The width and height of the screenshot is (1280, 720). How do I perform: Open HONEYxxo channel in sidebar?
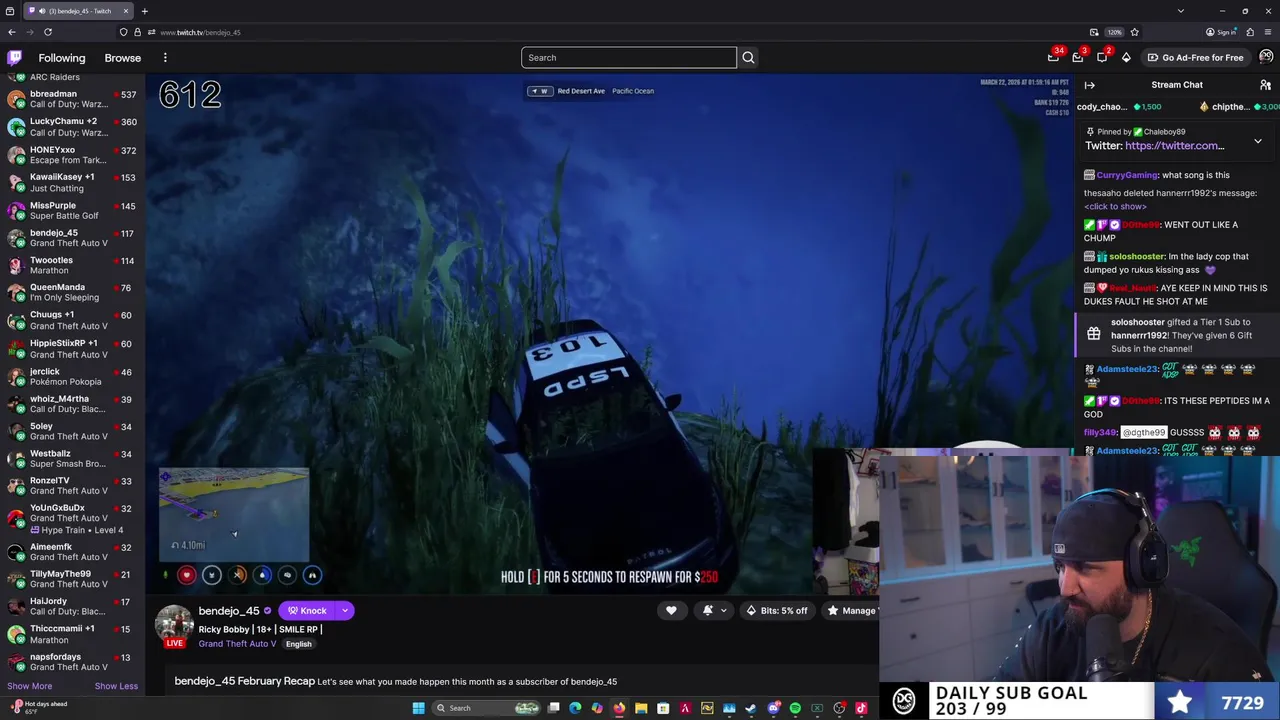(72, 155)
